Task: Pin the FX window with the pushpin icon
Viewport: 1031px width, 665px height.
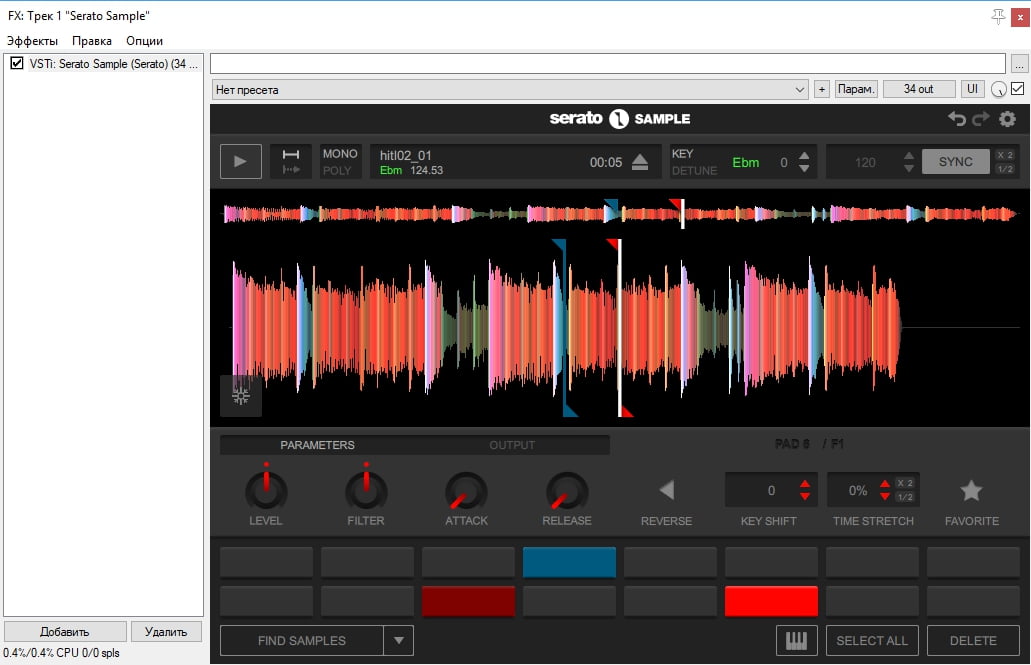Action: [998, 16]
